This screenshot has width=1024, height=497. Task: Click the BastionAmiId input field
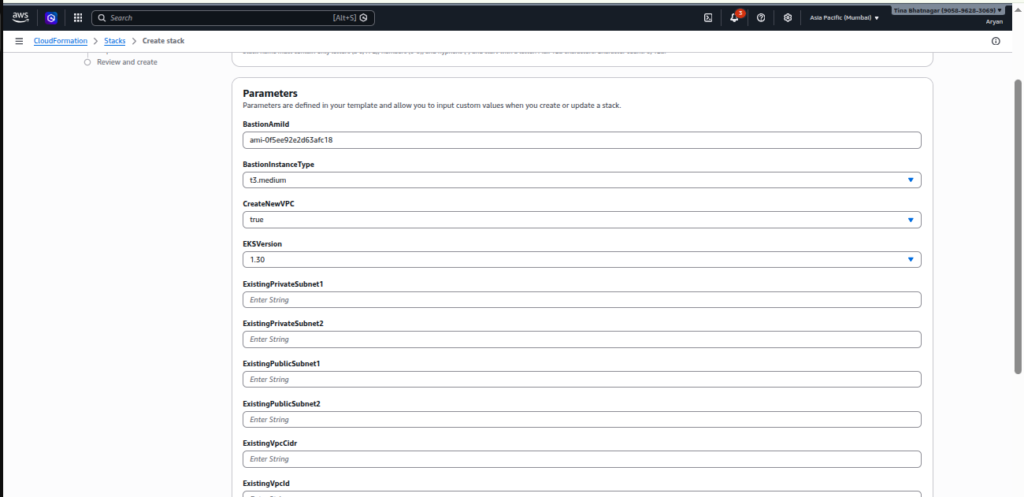click(582, 140)
